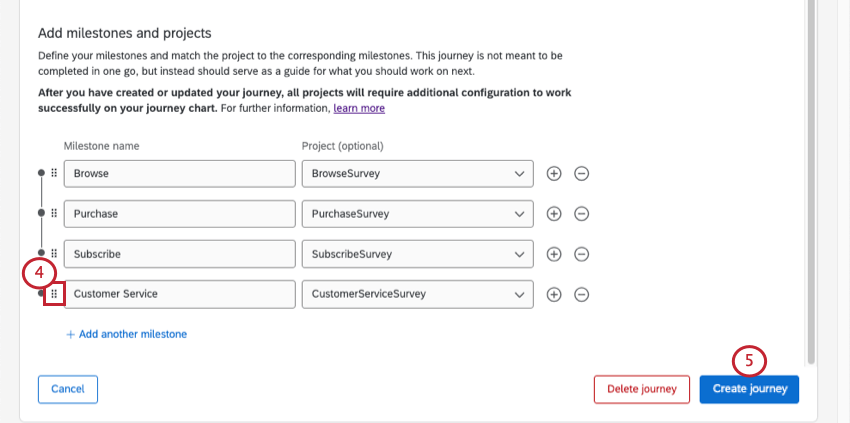Remove the Purchase milestone with minus icon
Screen dimensions: 850x423
[x=581, y=214]
